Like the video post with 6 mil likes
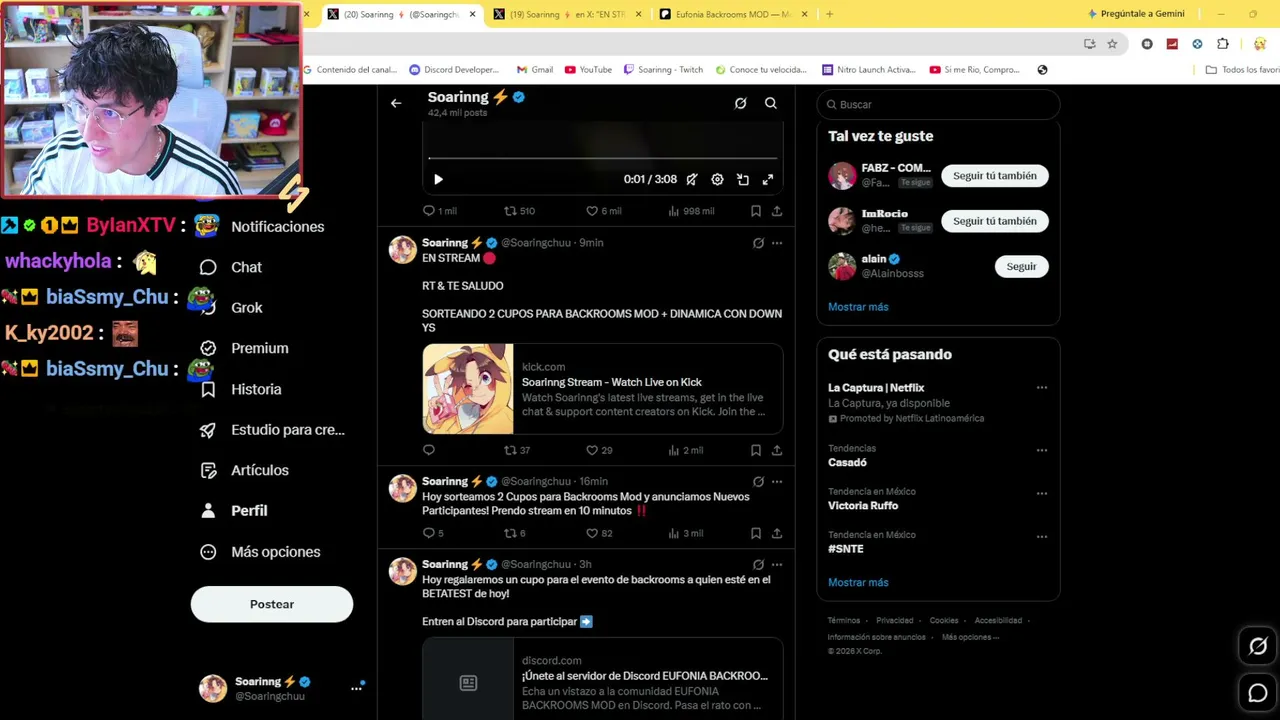 603,211
